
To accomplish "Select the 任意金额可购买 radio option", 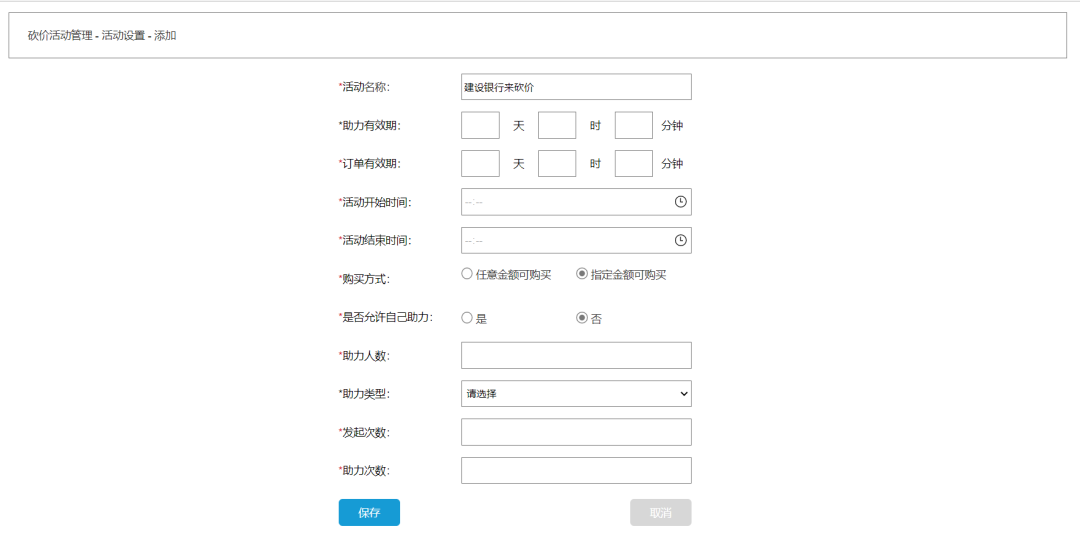I will (466, 274).
